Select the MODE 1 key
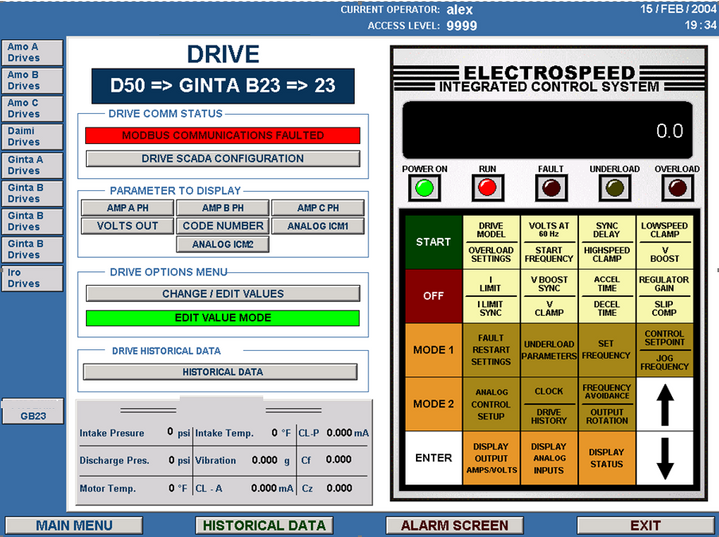Screen dimensions: 719x537 pyautogui.click(x=433, y=350)
